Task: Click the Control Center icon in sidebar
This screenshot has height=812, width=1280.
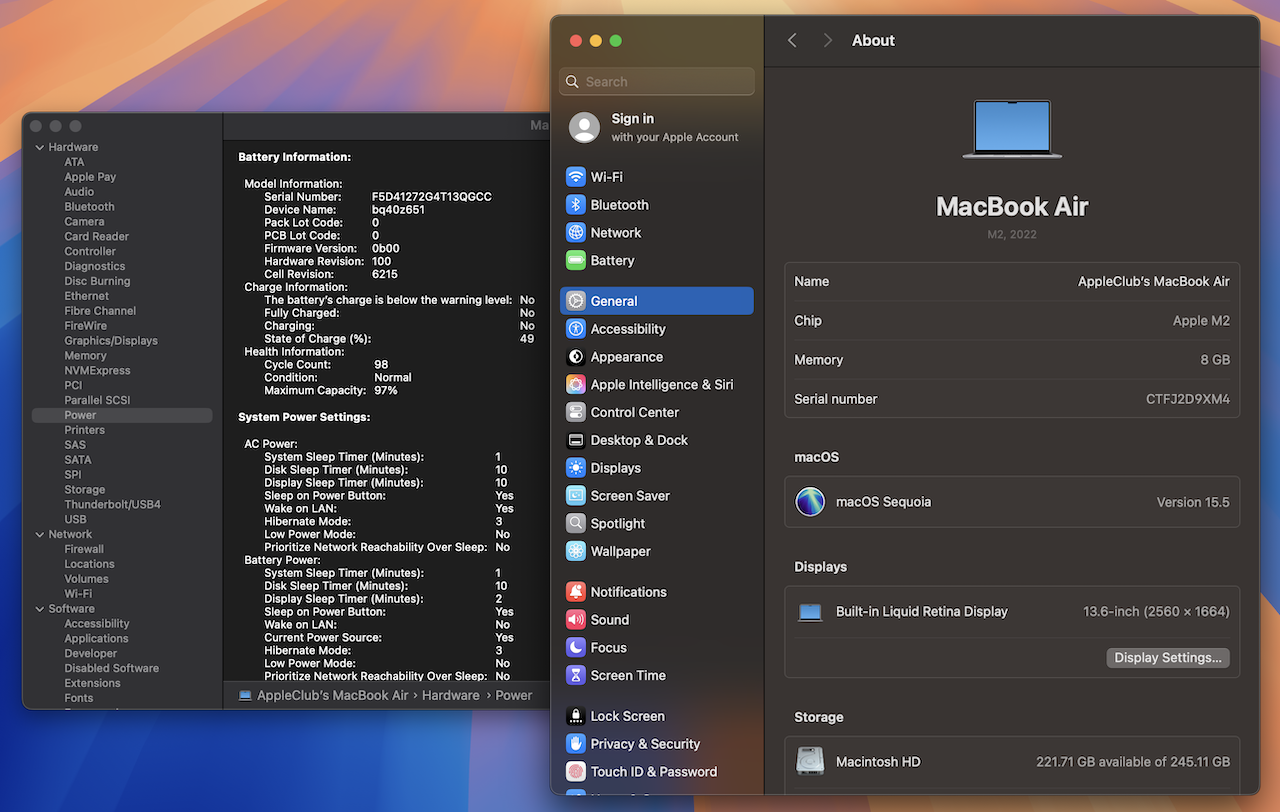Action: 575,412
